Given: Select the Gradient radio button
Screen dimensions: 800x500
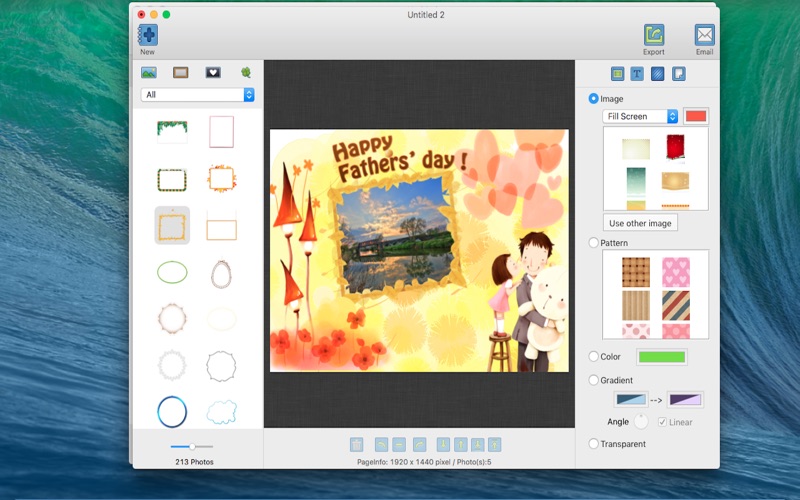Looking at the screenshot, I should pyautogui.click(x=593, y=380).
